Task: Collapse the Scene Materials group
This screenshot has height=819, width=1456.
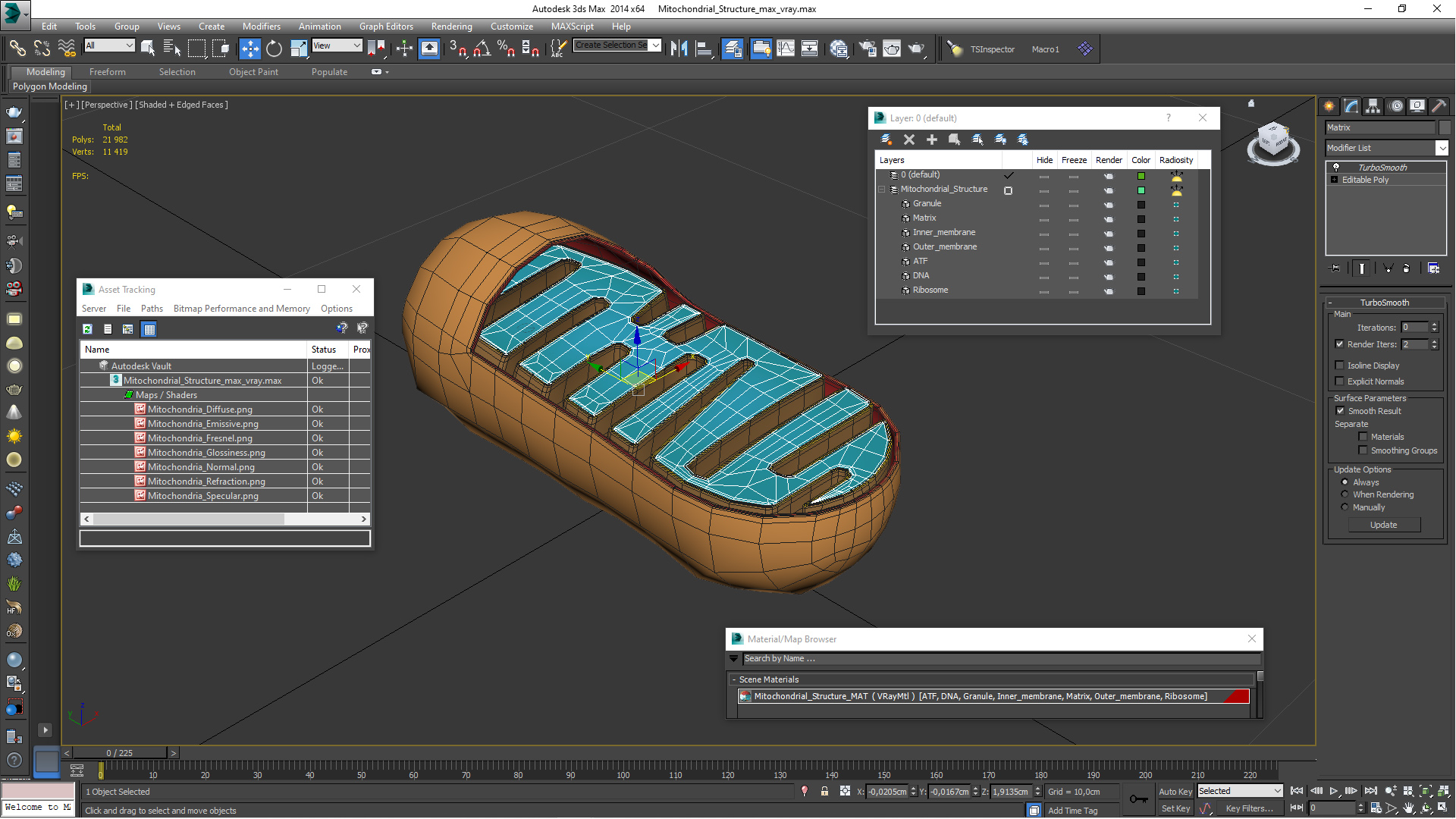Action: click(734, 679)
